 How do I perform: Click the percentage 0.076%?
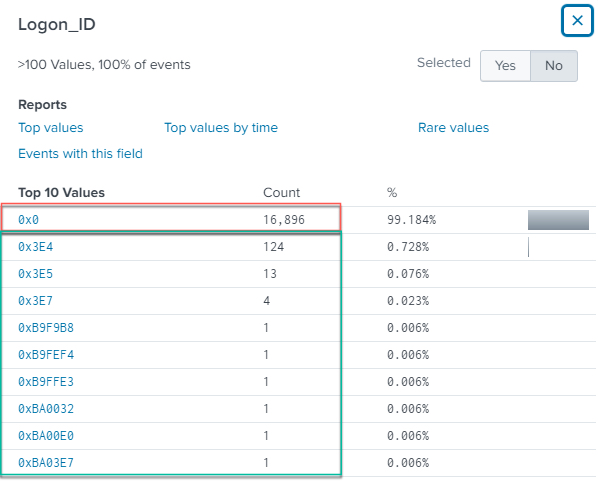click(408, 274)
